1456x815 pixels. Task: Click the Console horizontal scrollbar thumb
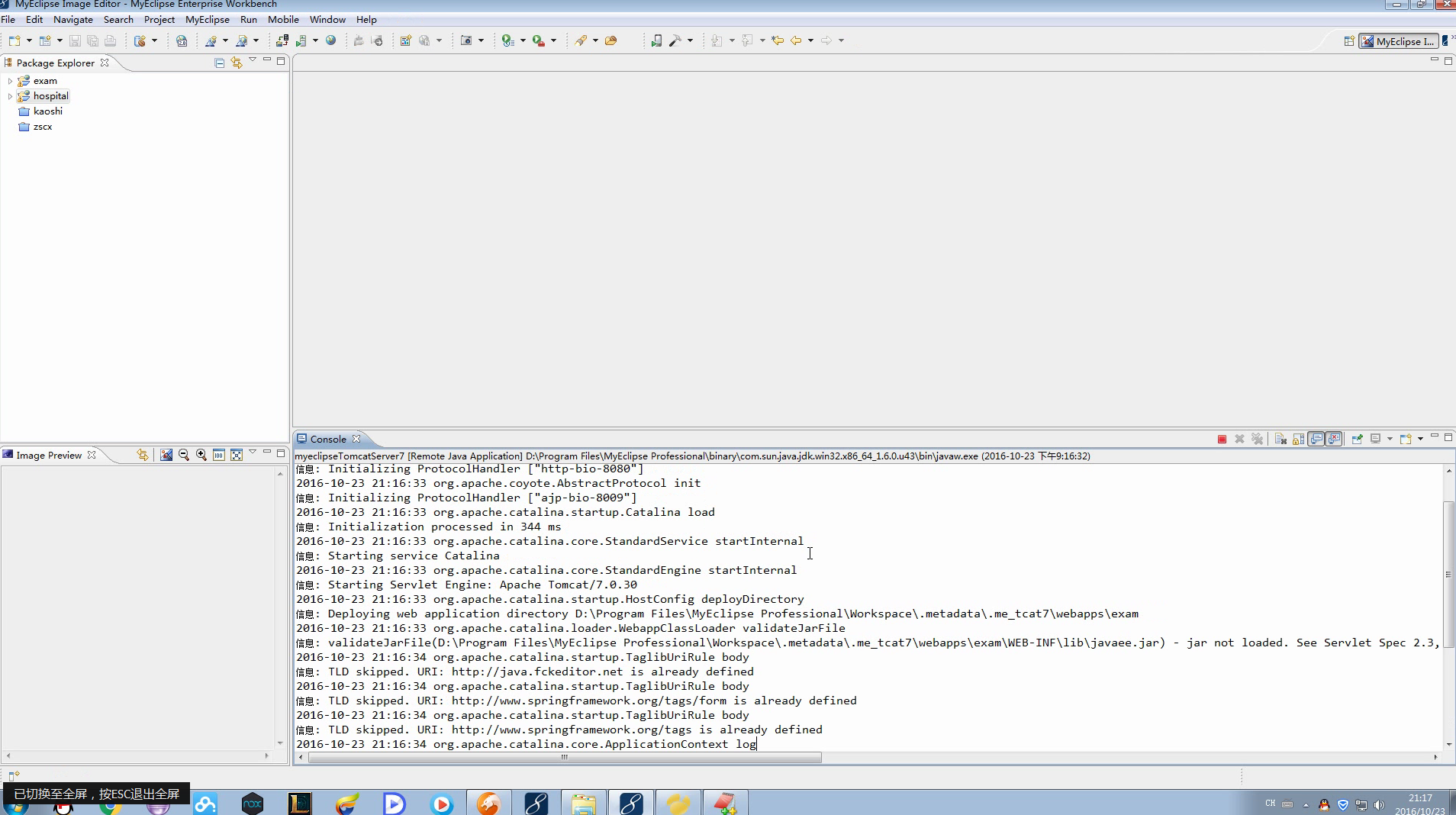coord(565,757)
